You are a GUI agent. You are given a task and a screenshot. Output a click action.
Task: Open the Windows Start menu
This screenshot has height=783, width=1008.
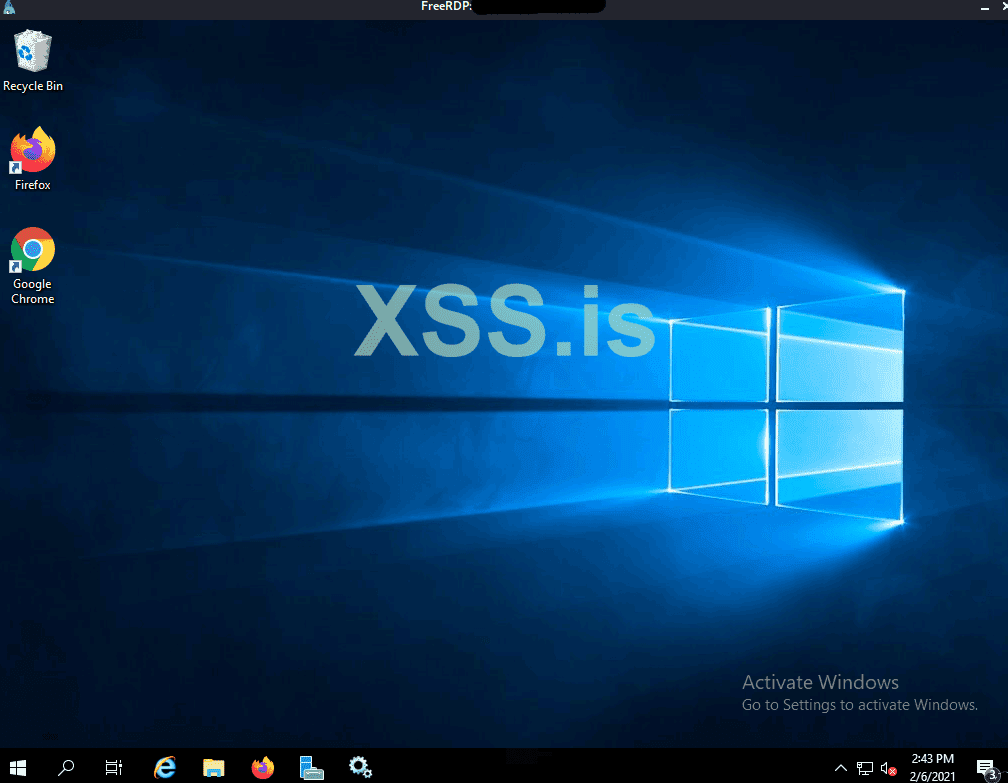pyautogui.click(x=18, y=768)
